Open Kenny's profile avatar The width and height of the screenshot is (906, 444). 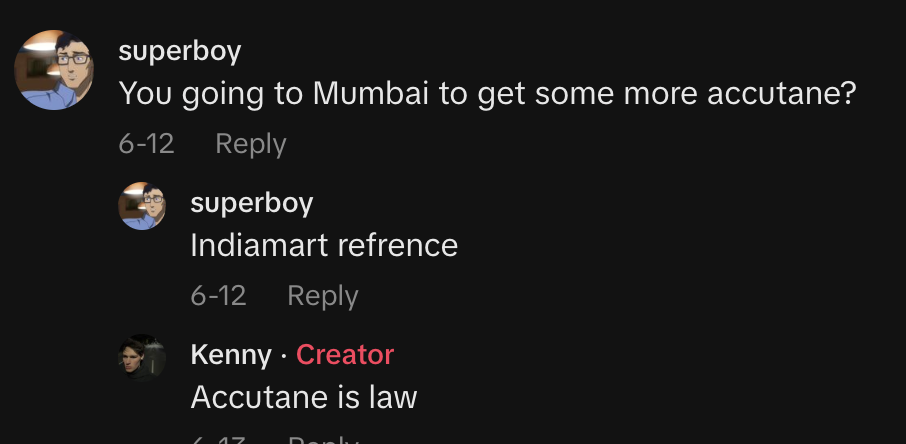coord(142,358)
